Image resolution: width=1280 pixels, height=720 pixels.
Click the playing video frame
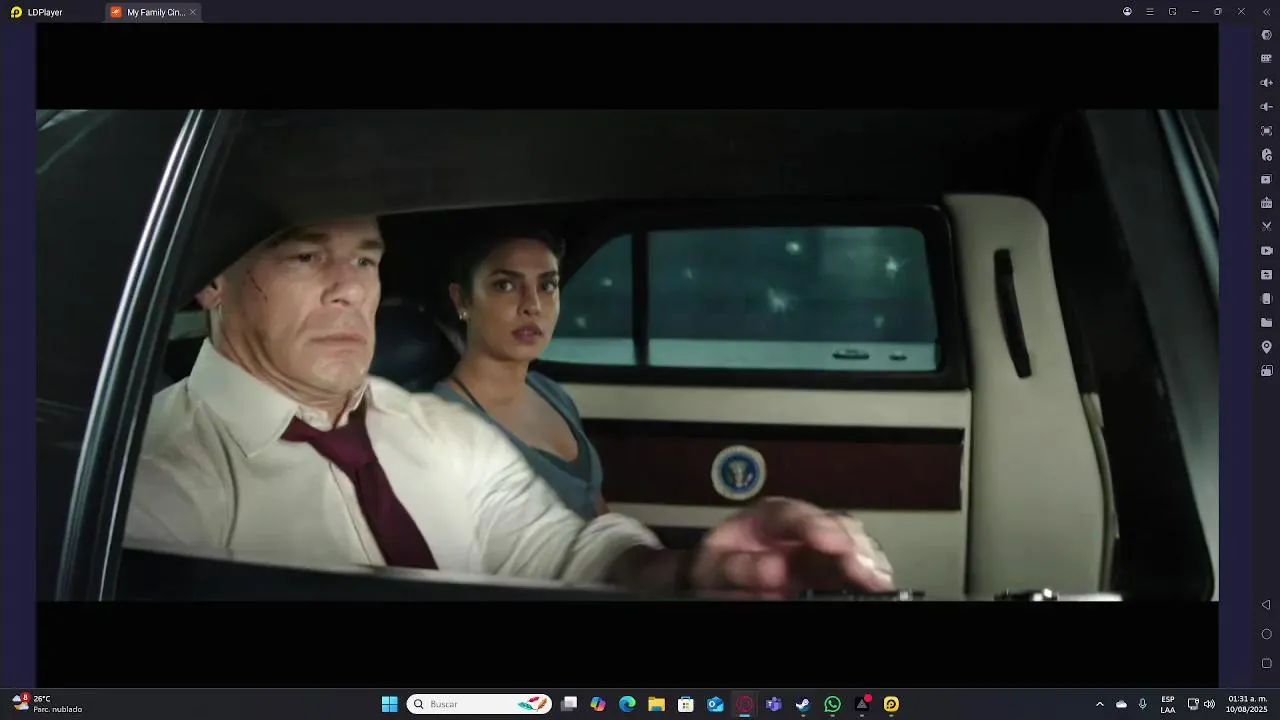627,355
